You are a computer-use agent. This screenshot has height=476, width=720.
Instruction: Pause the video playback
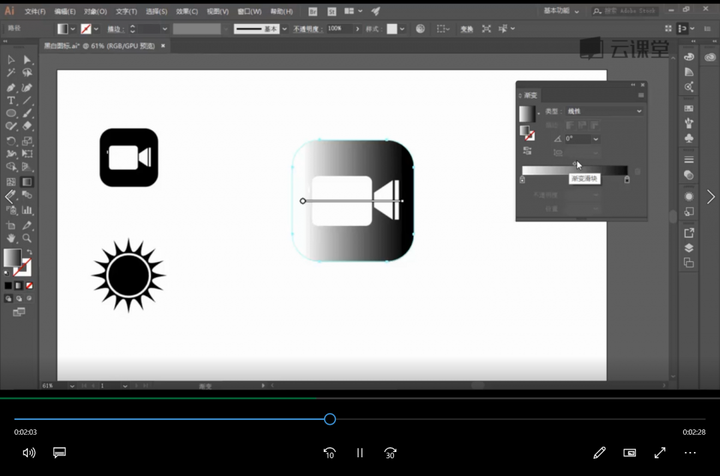pos(360,453)
